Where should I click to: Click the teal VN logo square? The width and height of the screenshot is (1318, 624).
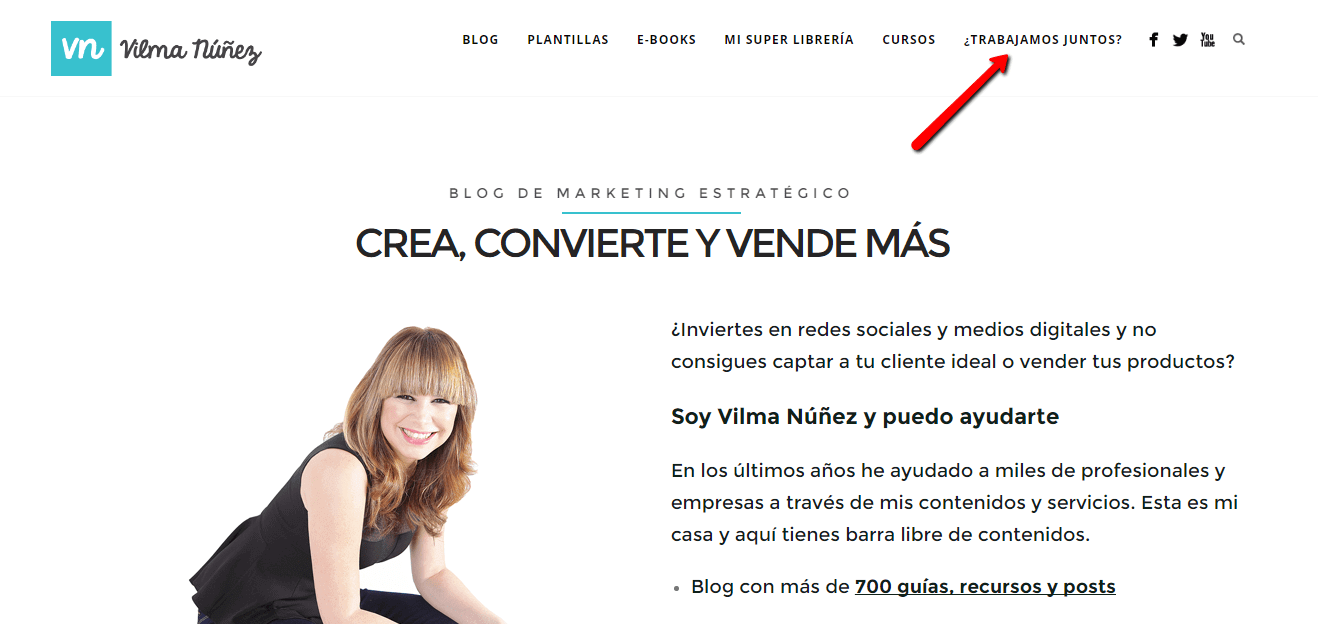point(81,48)
